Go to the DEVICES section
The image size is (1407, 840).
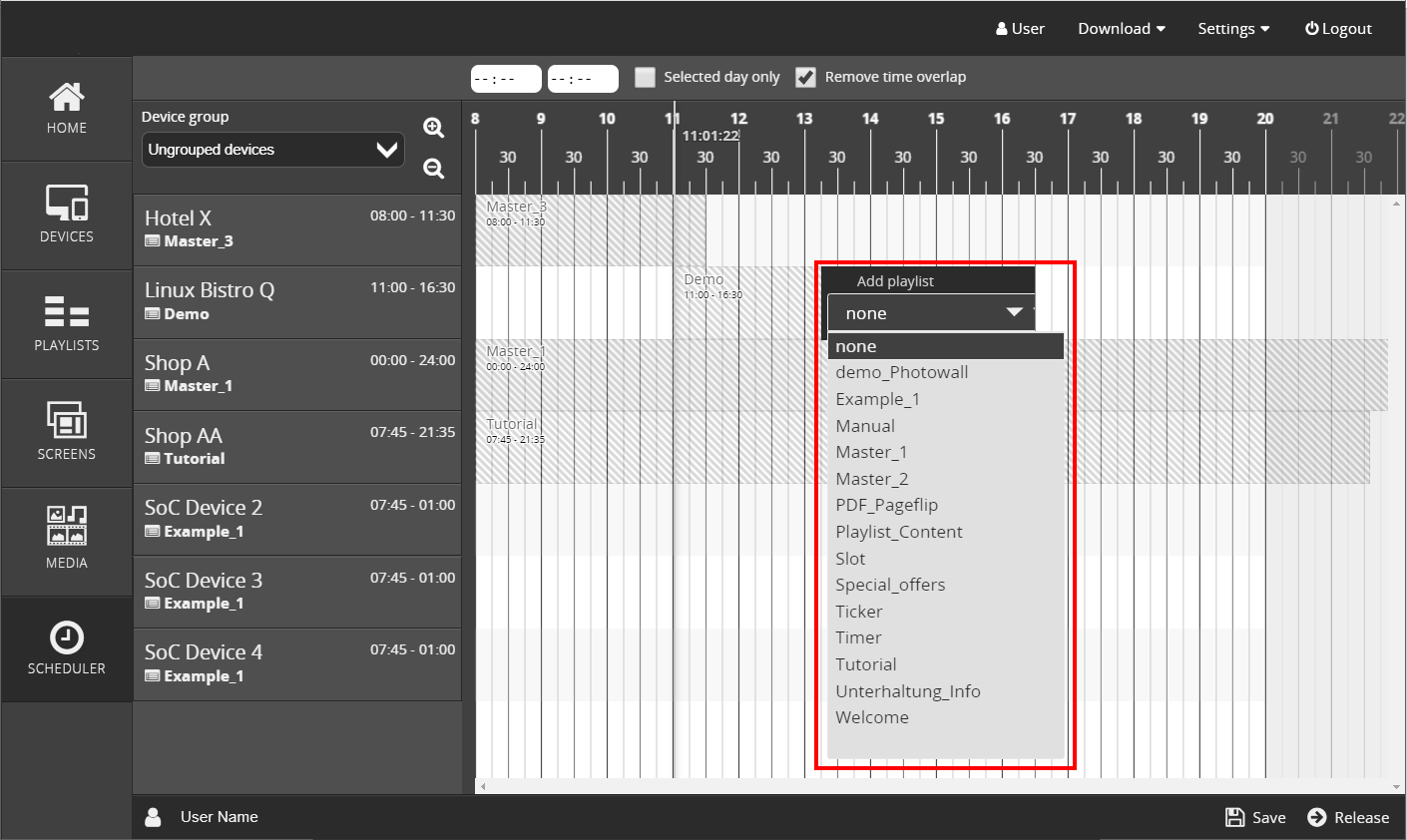pyautogui.click(x=67, y=214)
